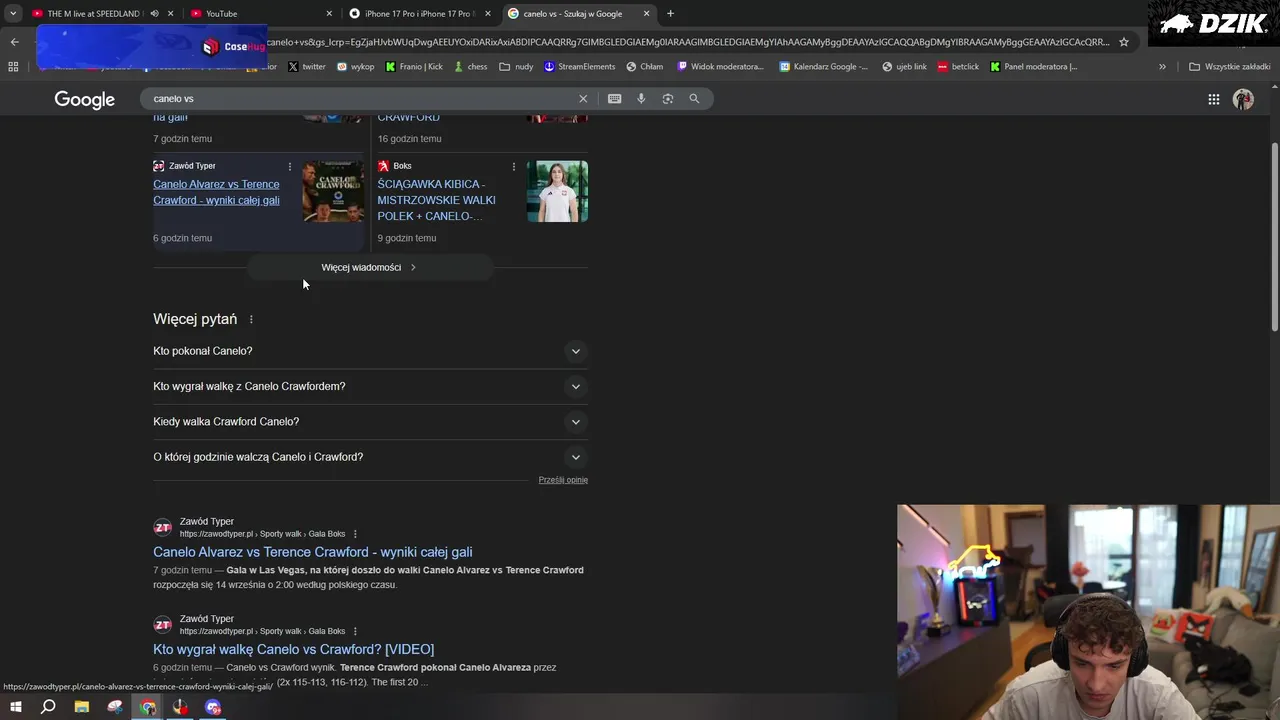Open Snipping Tool from taskbar
This screenshot has height=720, width=1280.
(115, 707)
